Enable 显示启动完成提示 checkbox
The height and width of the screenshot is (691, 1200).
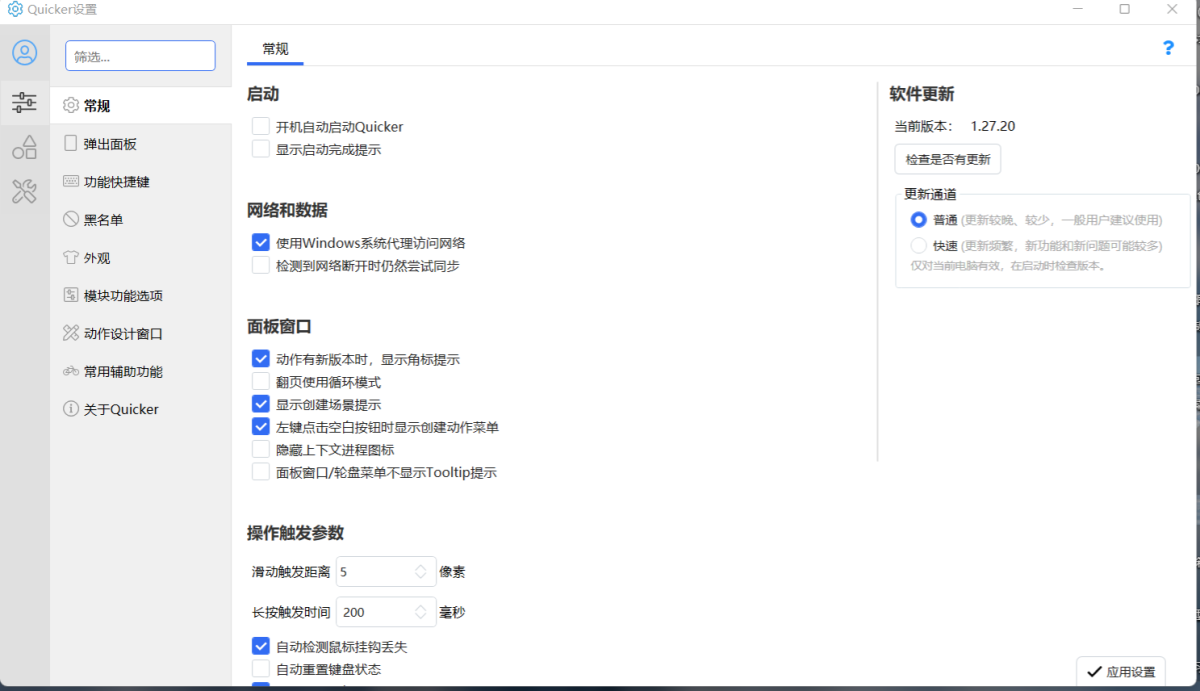tap(261, 150)
